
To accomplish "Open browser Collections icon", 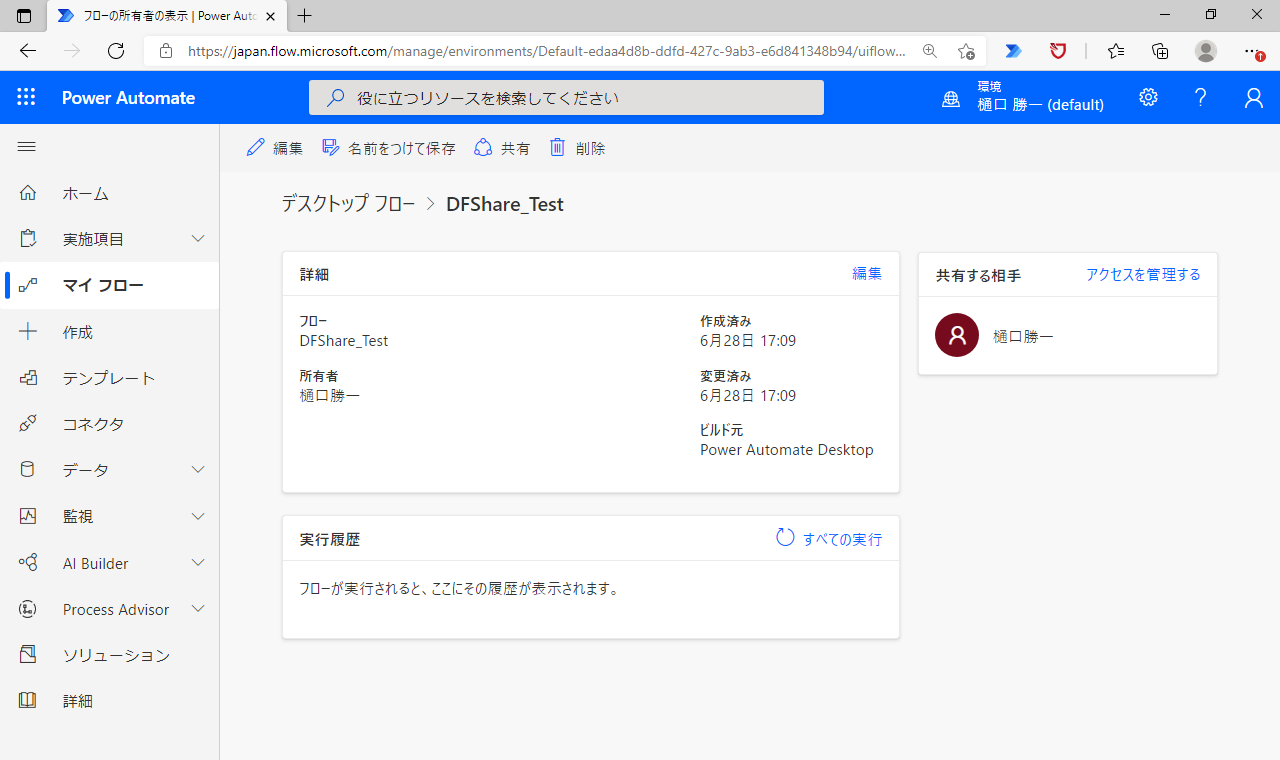I will [x=1160, y=51].
